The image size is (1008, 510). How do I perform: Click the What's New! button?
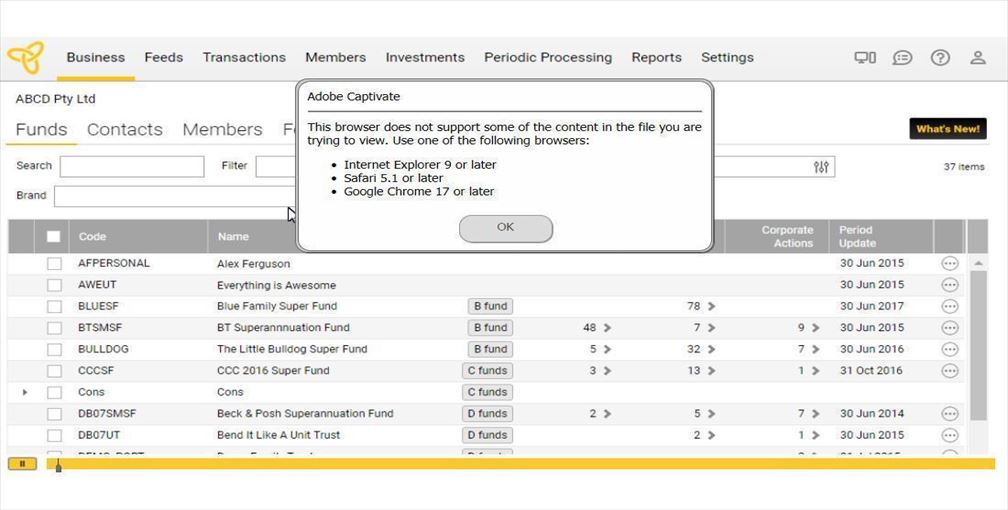point(948,129)
